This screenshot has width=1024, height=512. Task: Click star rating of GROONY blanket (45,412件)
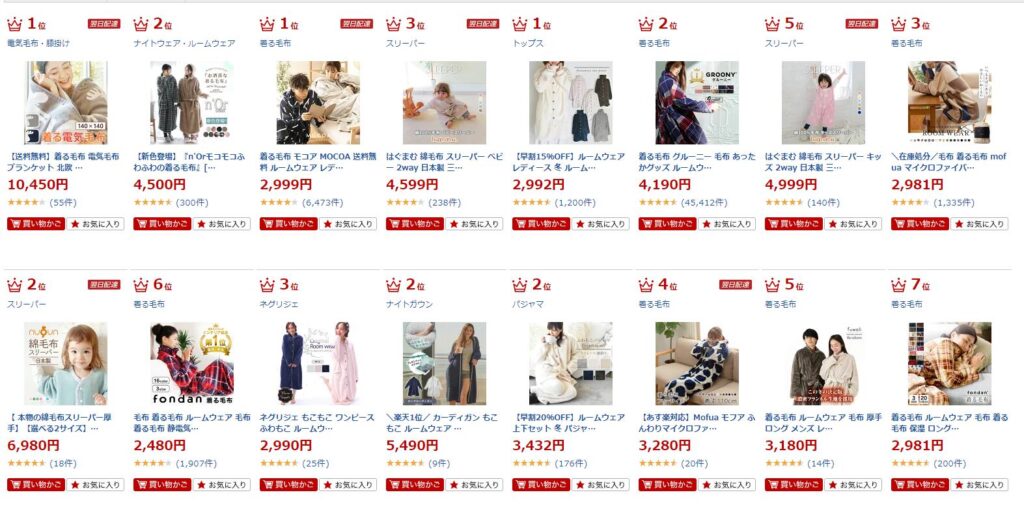point(658,203)
